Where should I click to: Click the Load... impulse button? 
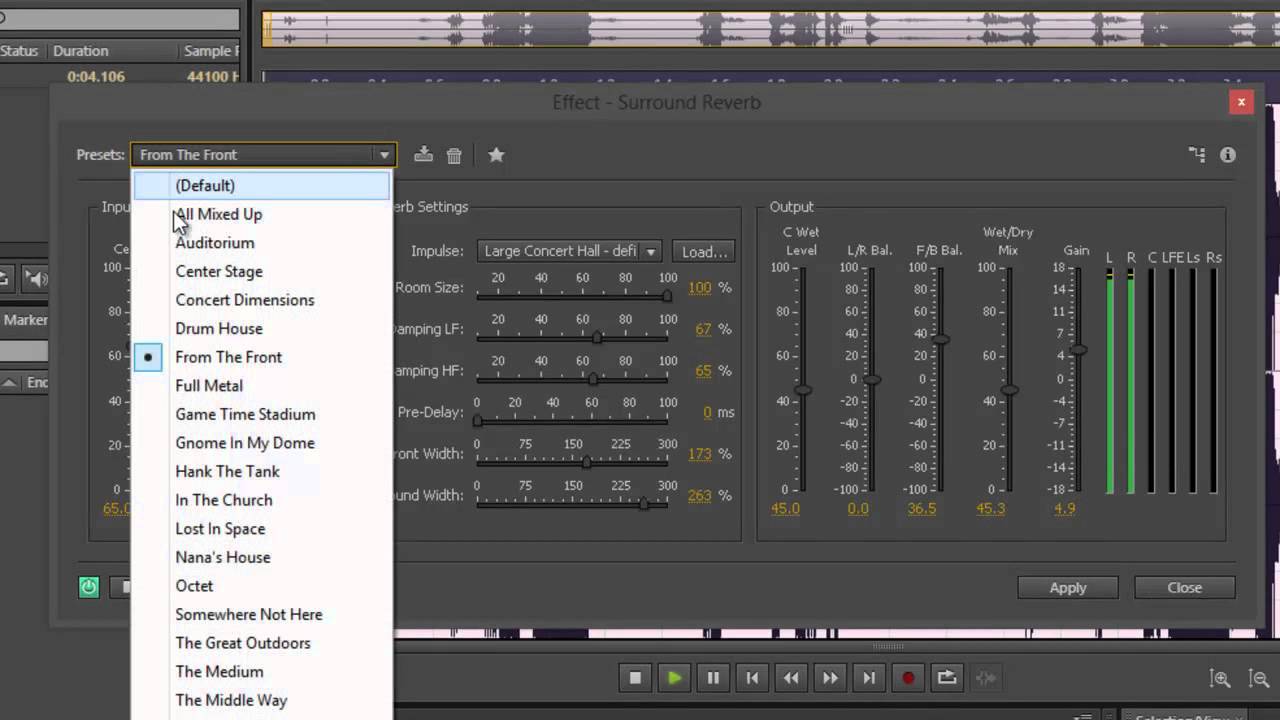coord(704,251)
